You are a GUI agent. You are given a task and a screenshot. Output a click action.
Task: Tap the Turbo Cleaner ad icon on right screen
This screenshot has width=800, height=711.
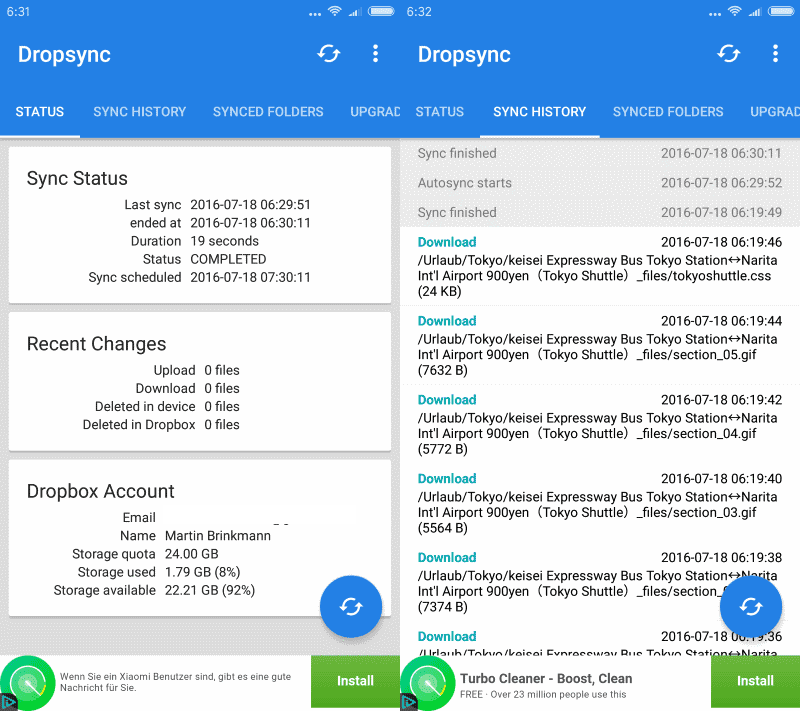tap(428, 683)
